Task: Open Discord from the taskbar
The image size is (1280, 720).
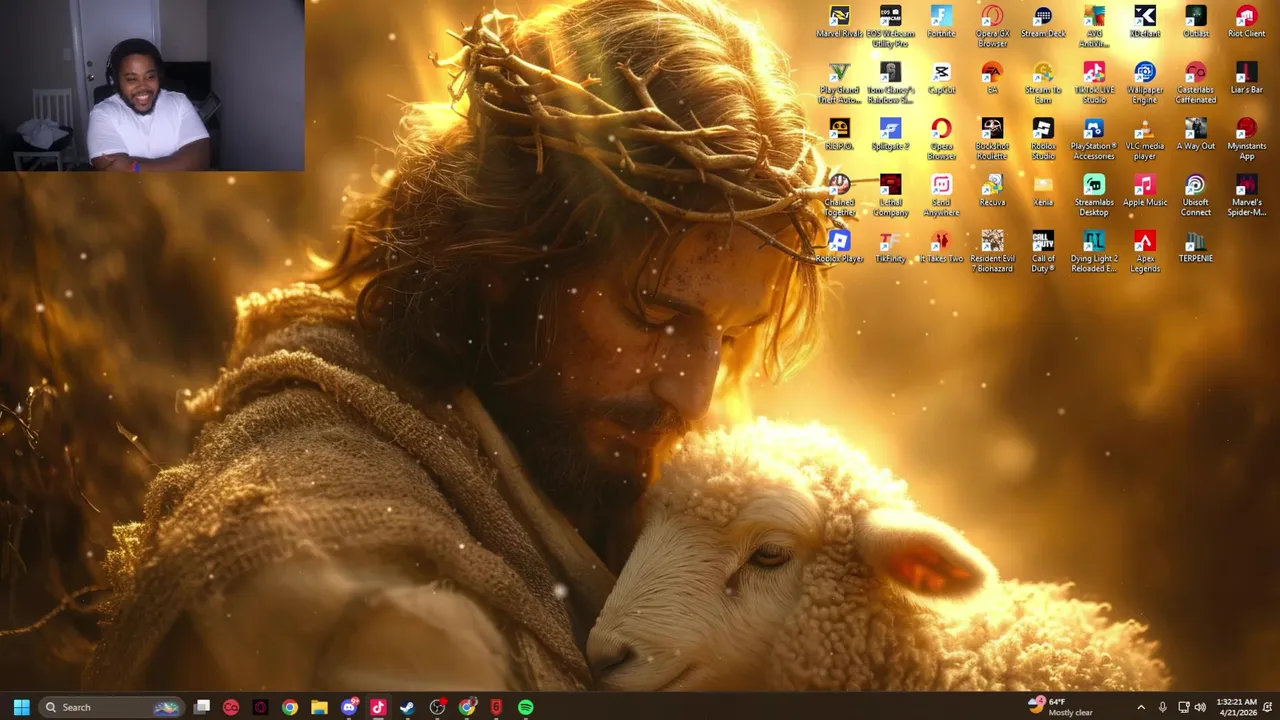Action: 349,707
